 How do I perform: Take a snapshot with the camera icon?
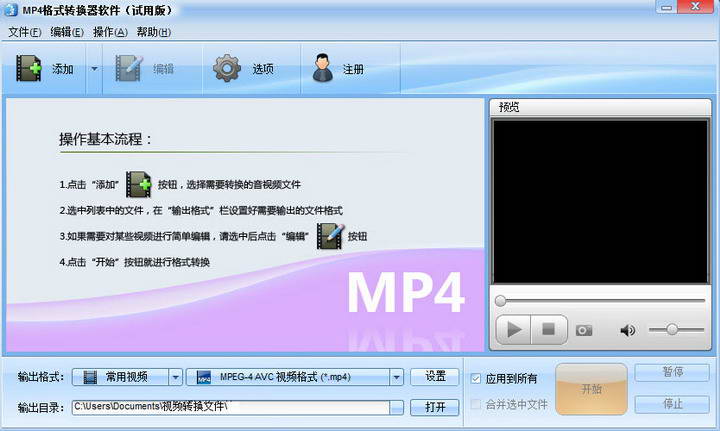(x=584, y=330)
